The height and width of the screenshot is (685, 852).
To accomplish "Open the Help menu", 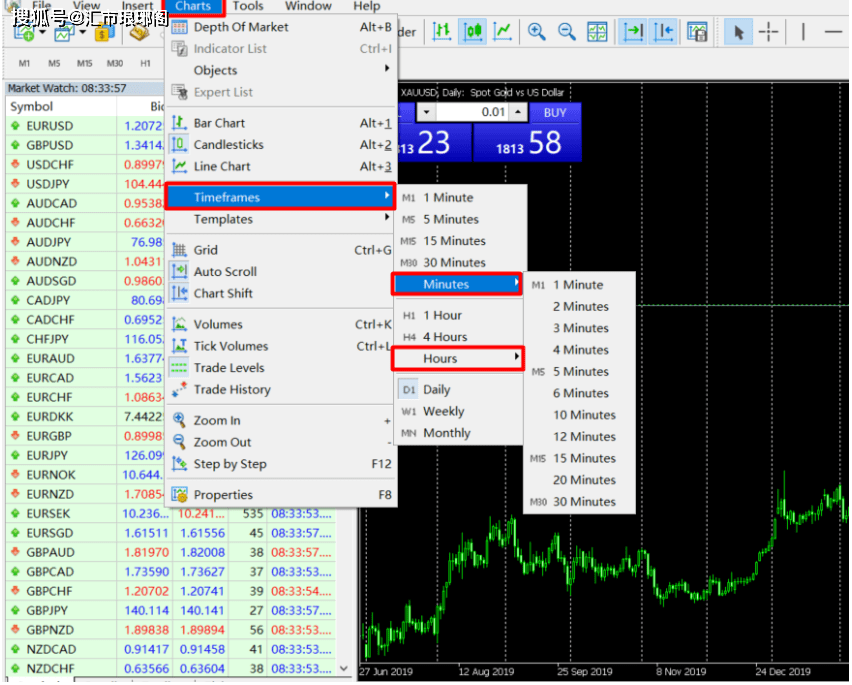I will (367, 6).
